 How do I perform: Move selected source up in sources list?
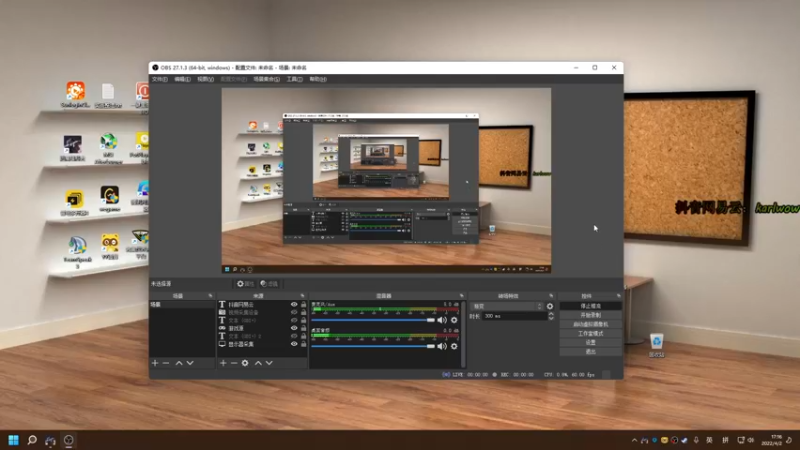click(x=258, y=363)
